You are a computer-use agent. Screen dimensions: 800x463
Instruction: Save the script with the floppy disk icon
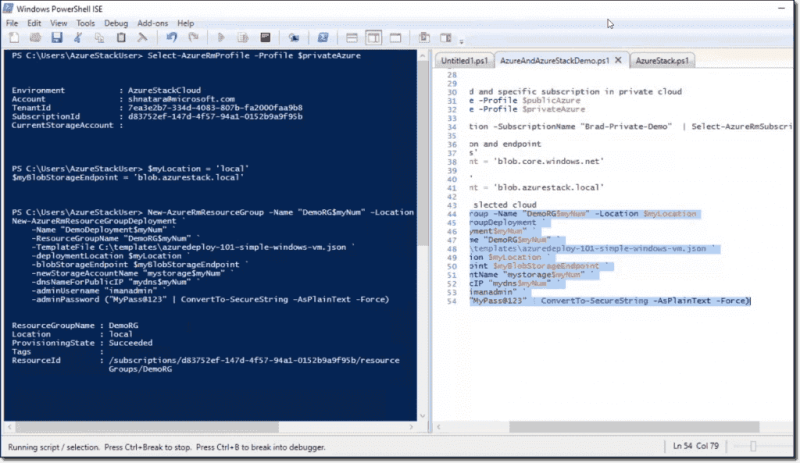57,37
